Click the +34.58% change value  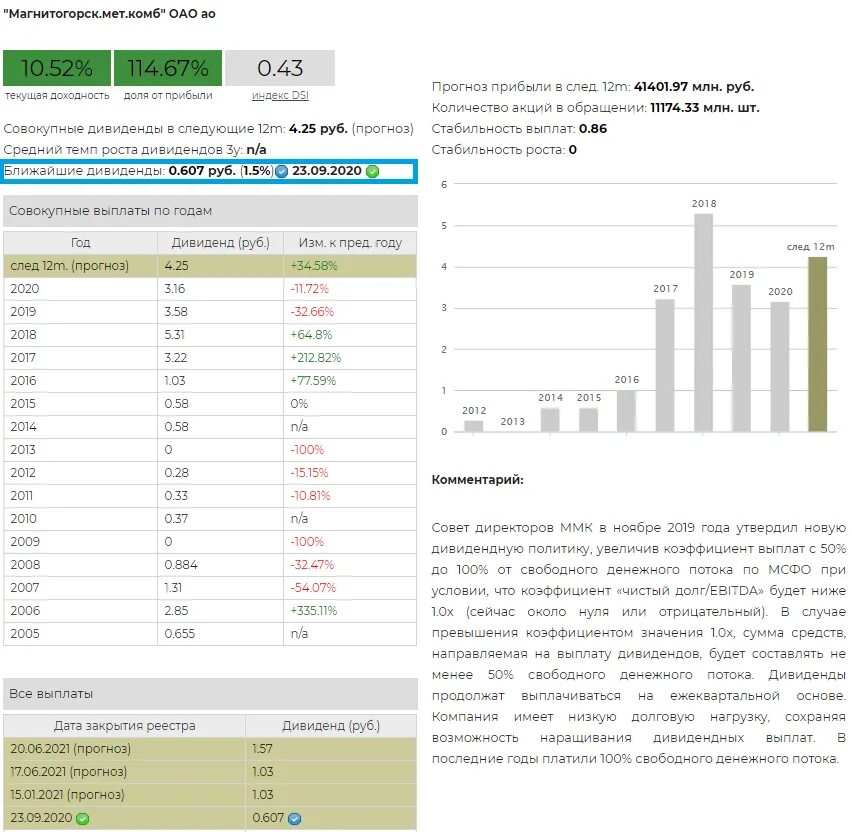click(314, 266)
